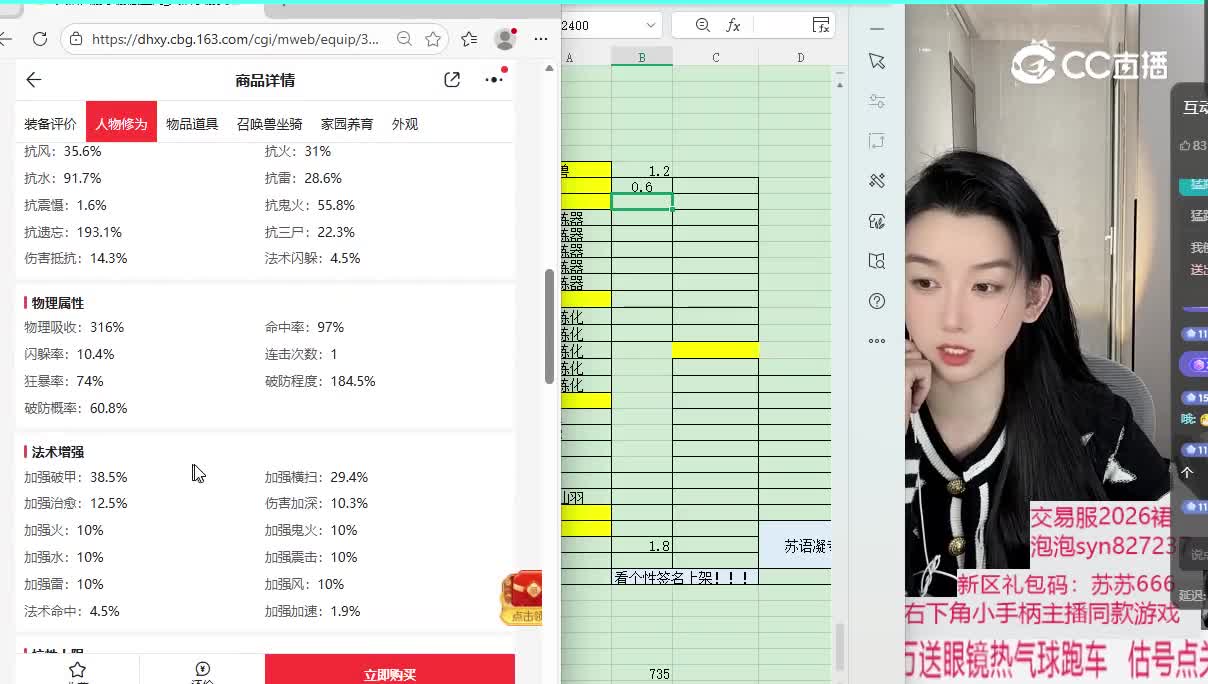Open the help question mark icon
Screen dimensions: 1208x684
877,301
